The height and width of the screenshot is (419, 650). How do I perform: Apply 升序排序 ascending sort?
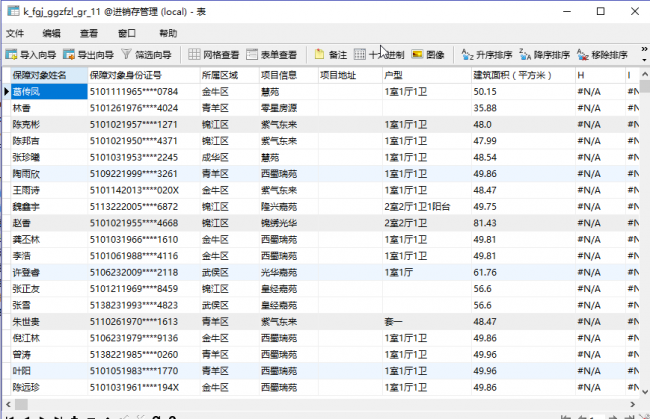(x=487, y=54)
